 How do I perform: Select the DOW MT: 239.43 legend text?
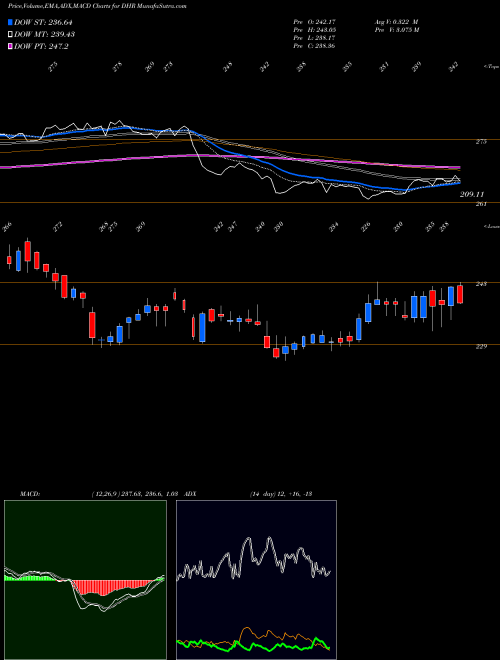(x=44, y=34)
